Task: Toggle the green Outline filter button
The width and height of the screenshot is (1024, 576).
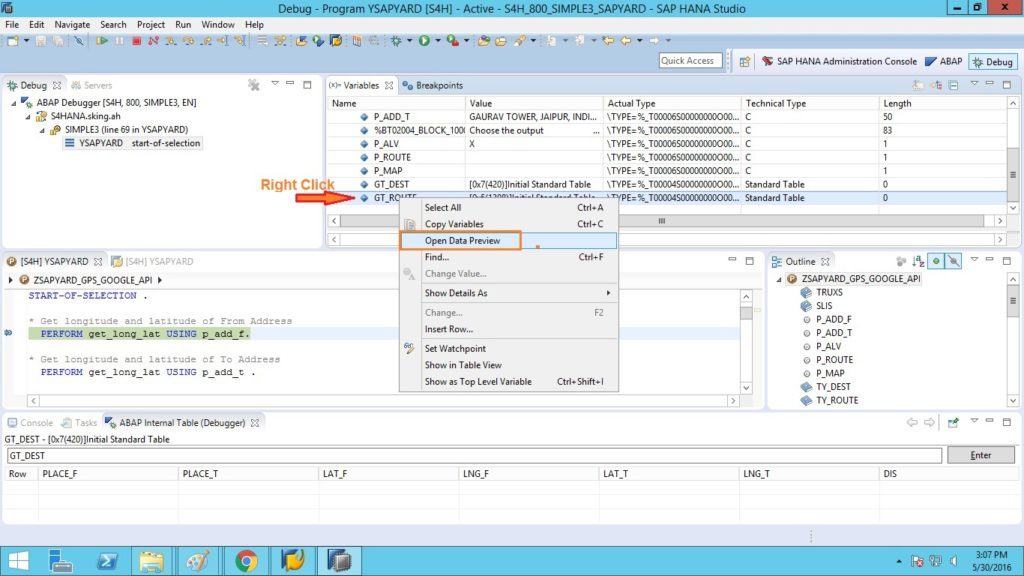Action: coord(936,261)
